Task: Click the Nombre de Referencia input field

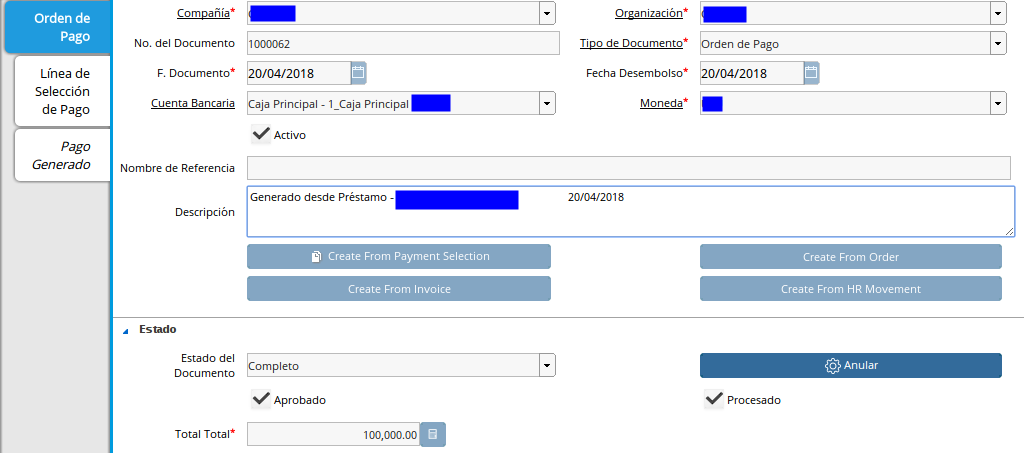Action: (628, 168)
